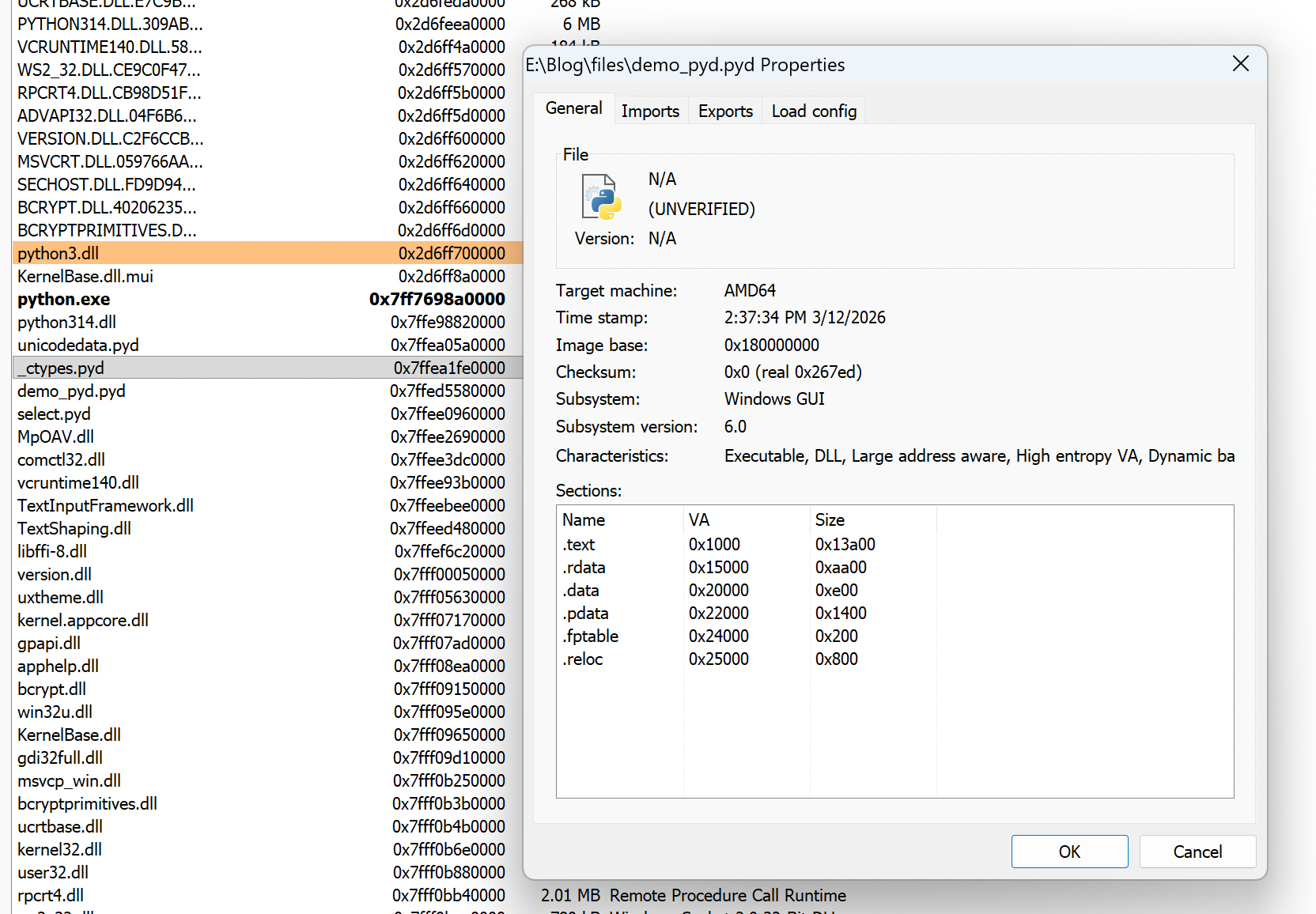
Task: Select gpapi.dll in the module list
Action: tap(268, 644)
